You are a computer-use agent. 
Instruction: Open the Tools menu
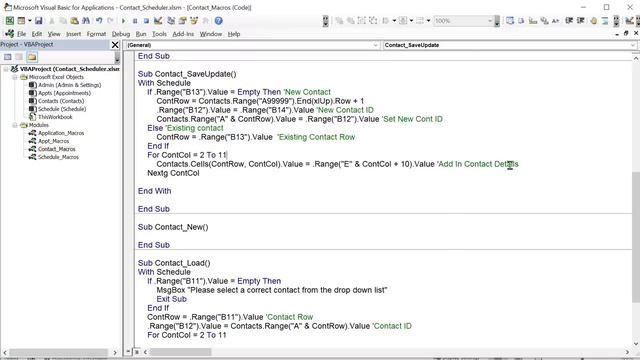159,34
